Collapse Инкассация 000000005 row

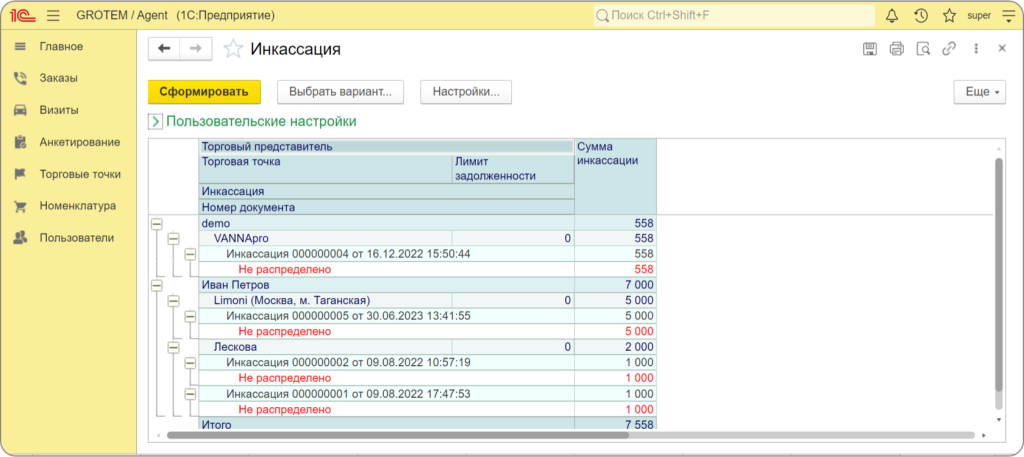190,317
